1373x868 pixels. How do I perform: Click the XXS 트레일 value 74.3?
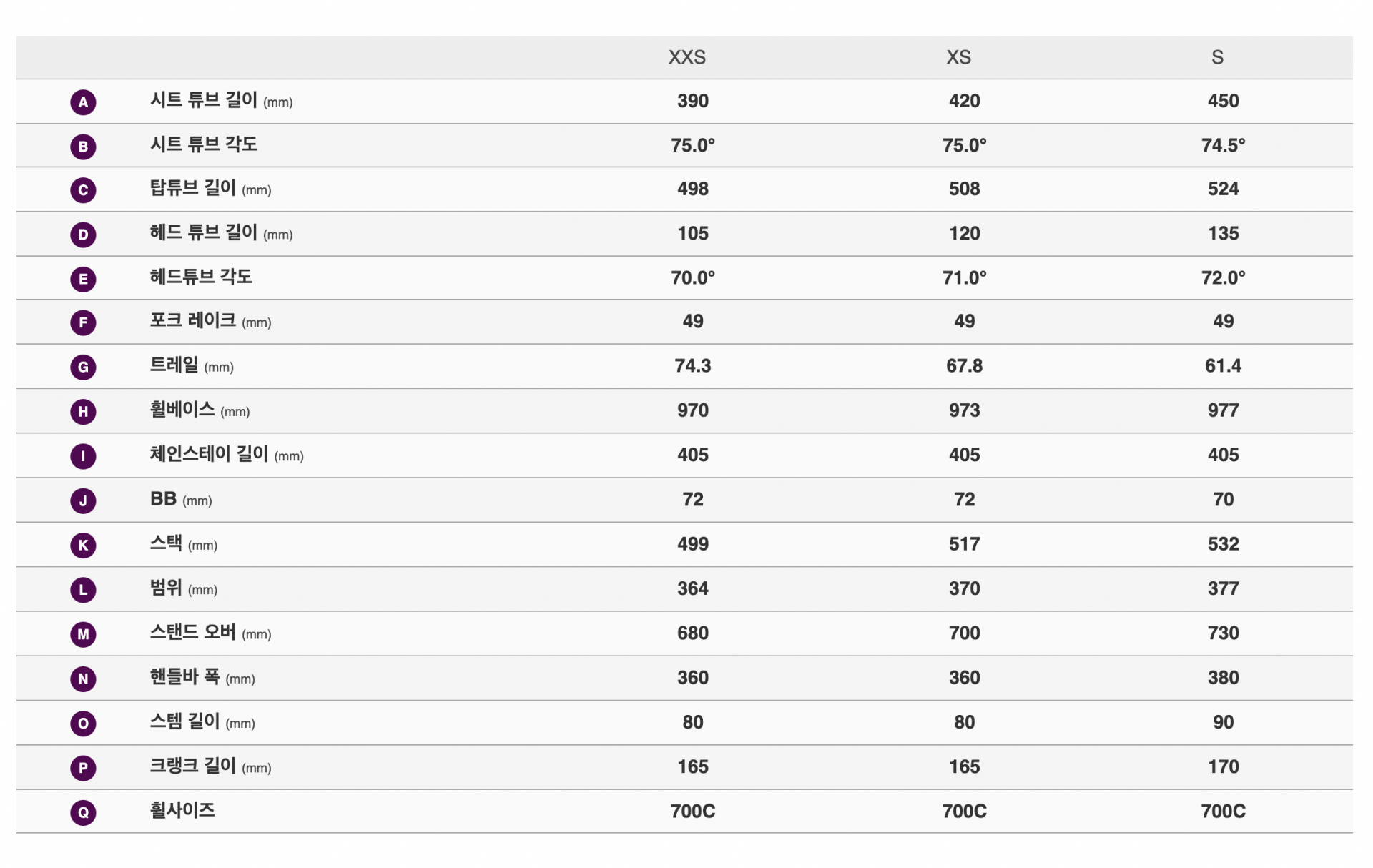[x=692, y=366]
